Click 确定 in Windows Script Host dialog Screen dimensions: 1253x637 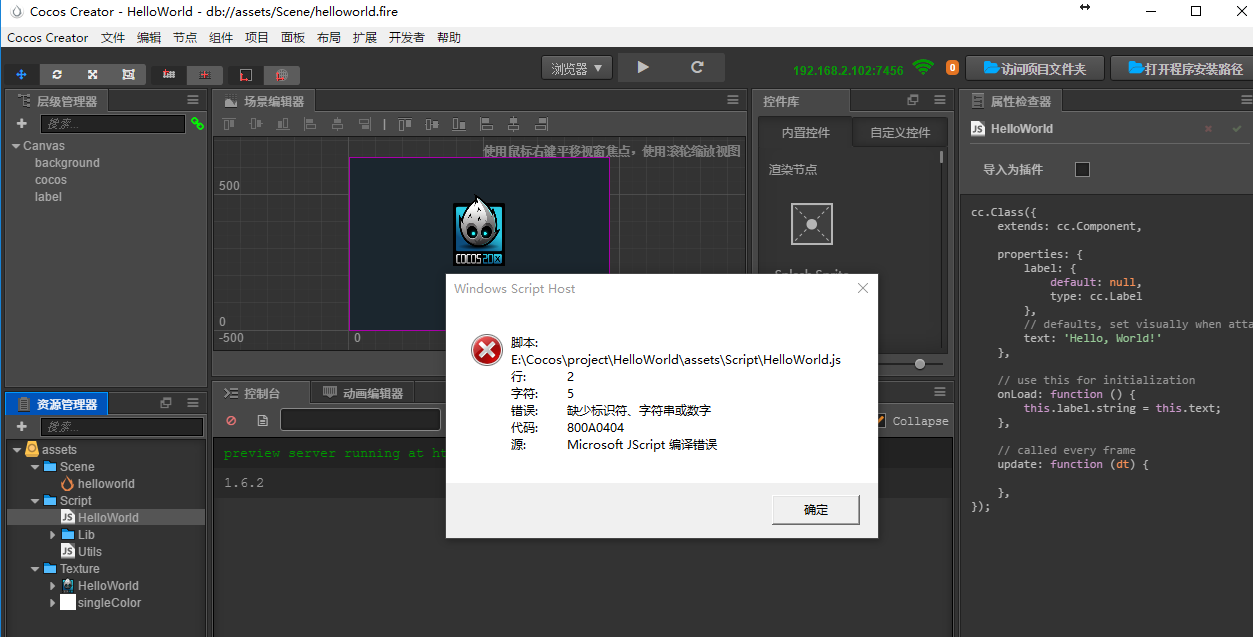point(816,509)
